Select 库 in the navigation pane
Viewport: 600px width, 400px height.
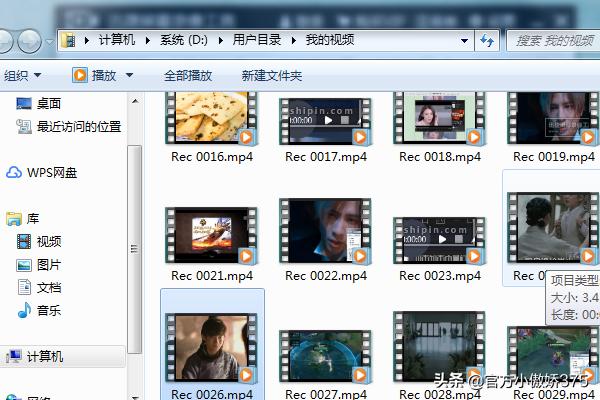pyautogui.click(x=33, y=219)
